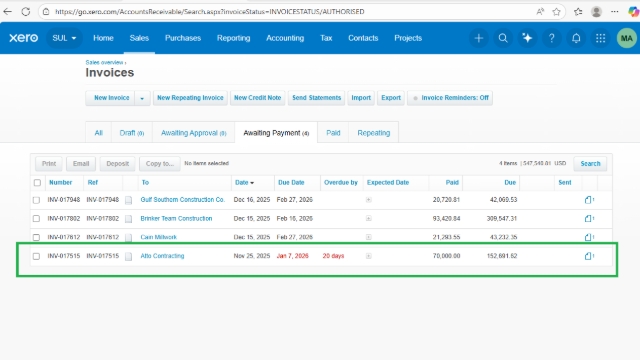Screen dimensions: 640x360
Task: Select the INV-017812 row checkbox
Action: [x=36, y=237]
